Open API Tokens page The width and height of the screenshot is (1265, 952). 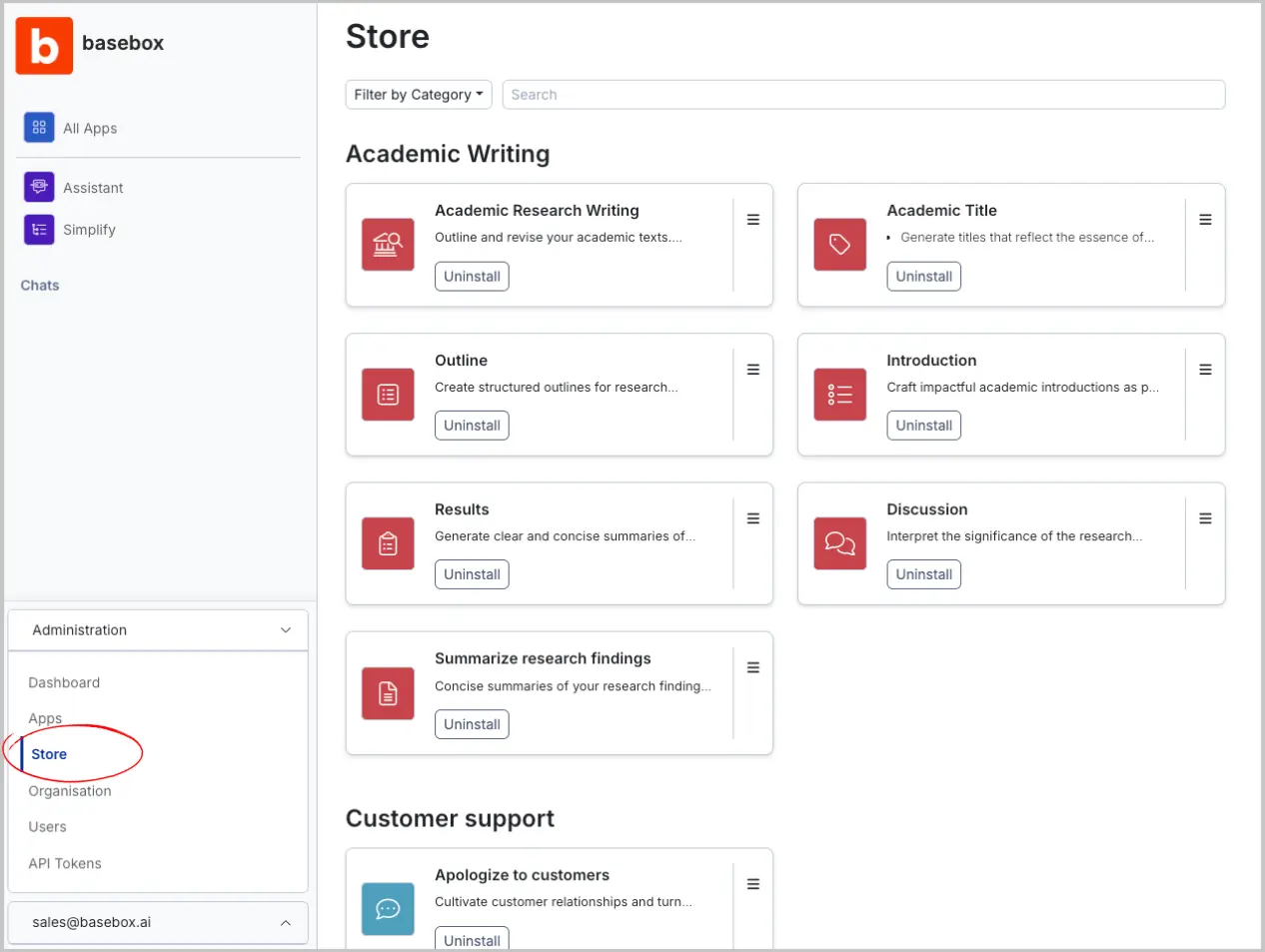pos(65,864)
